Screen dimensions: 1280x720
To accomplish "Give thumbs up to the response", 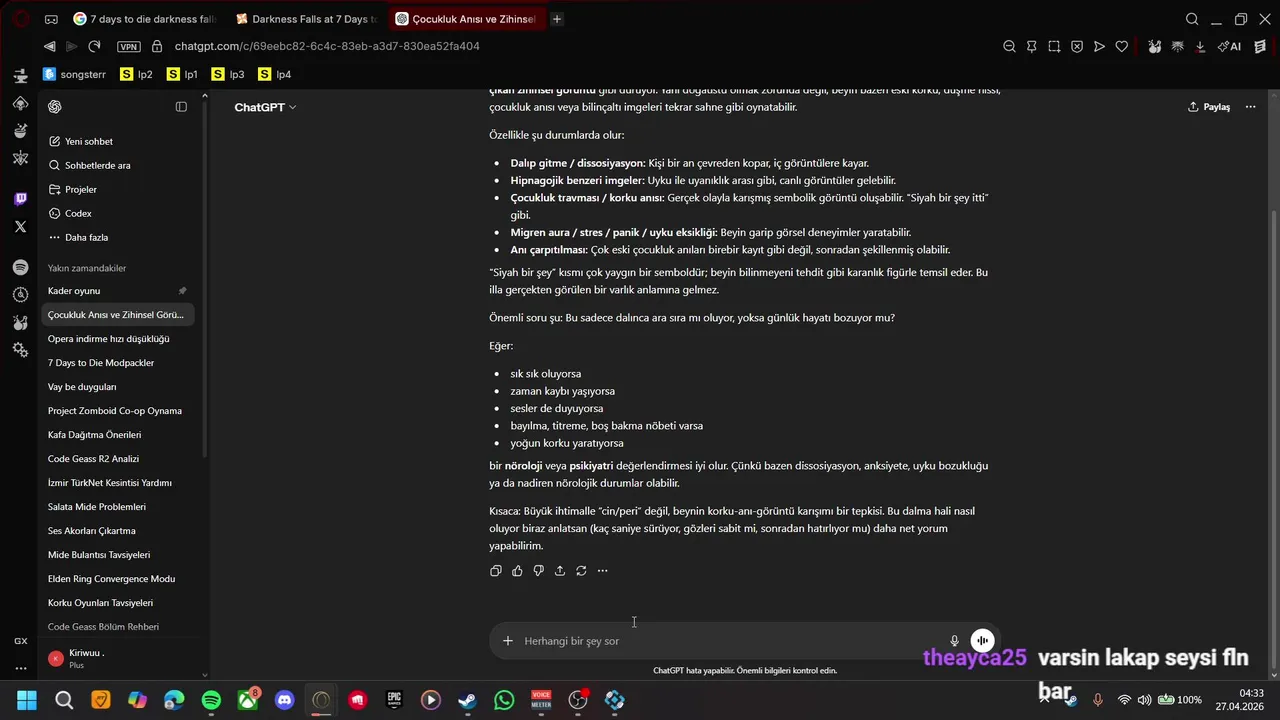I will pyautogui.click(x=517, y=571).
